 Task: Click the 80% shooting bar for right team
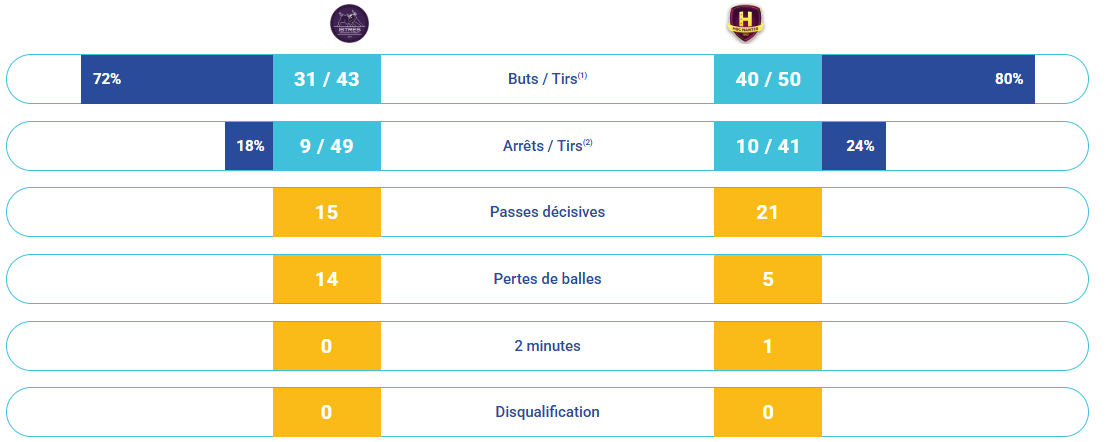[x=928, y=79]
